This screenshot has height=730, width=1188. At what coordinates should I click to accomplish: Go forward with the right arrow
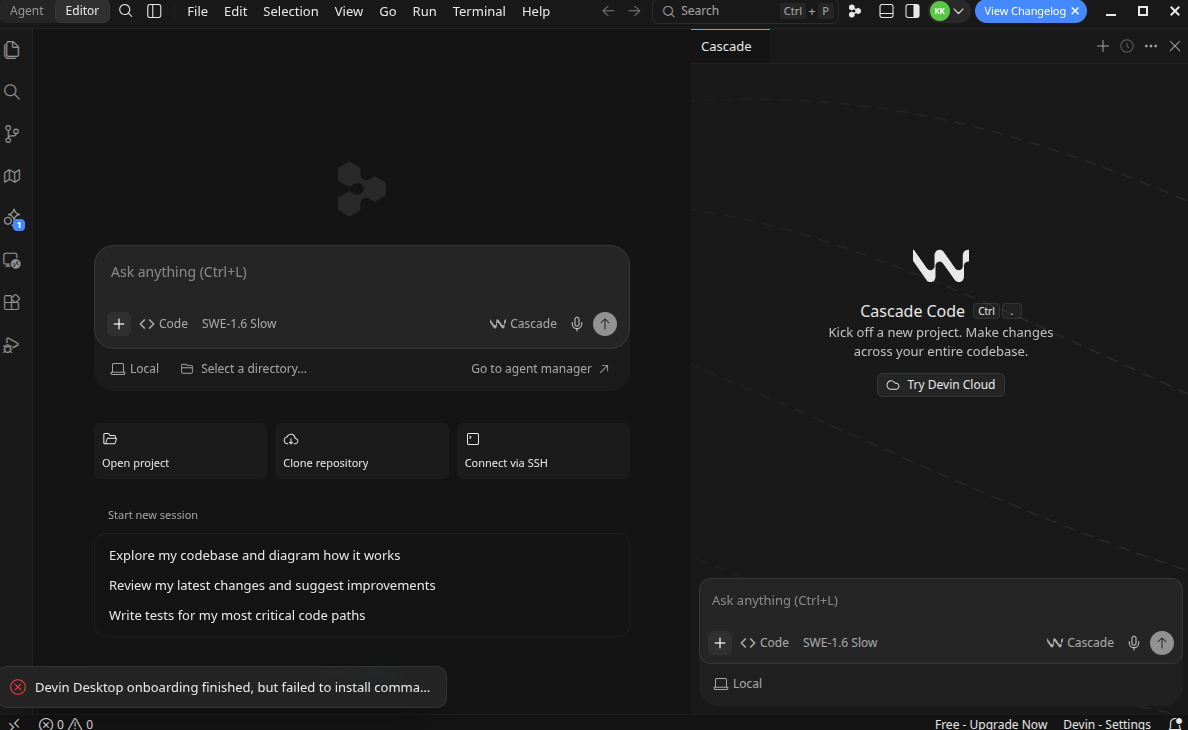pos(634,11)
